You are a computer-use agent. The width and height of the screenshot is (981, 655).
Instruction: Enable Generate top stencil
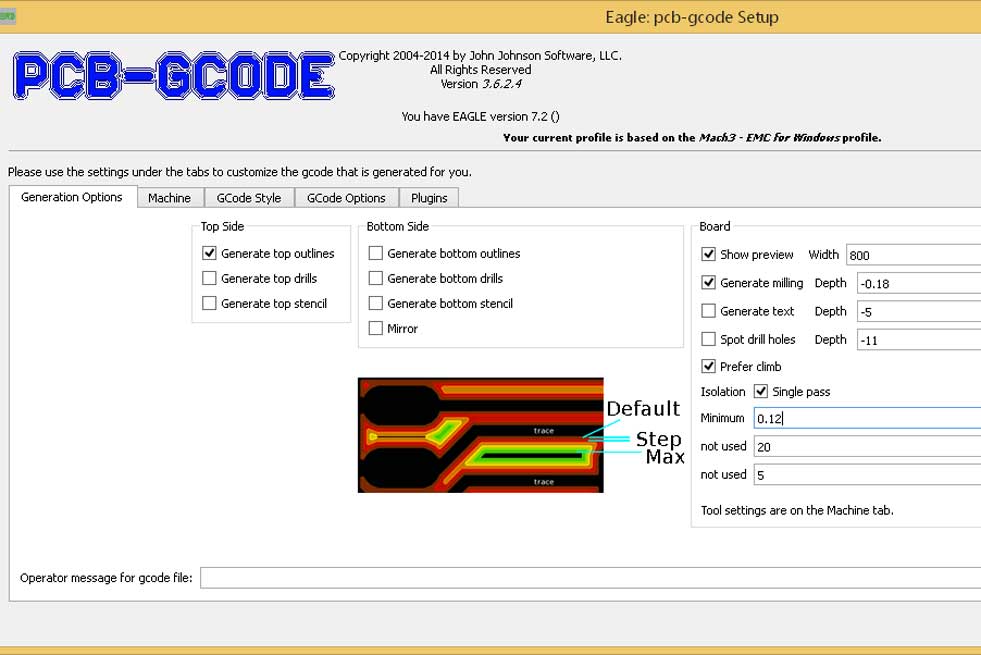(210, 303)
